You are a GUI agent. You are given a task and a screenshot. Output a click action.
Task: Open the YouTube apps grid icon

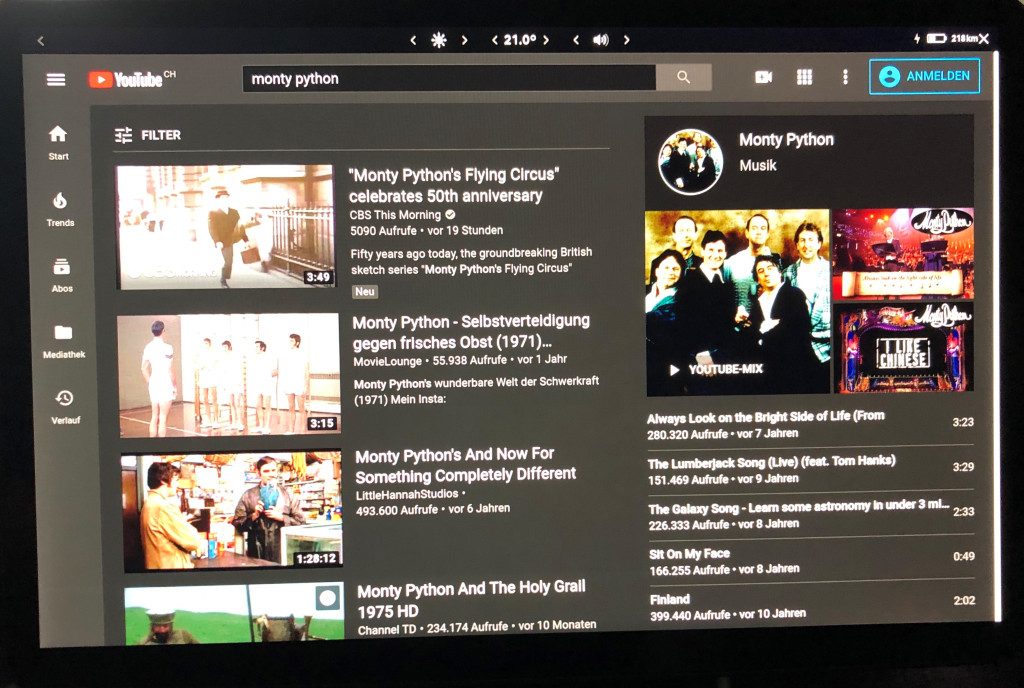[805, 77]
